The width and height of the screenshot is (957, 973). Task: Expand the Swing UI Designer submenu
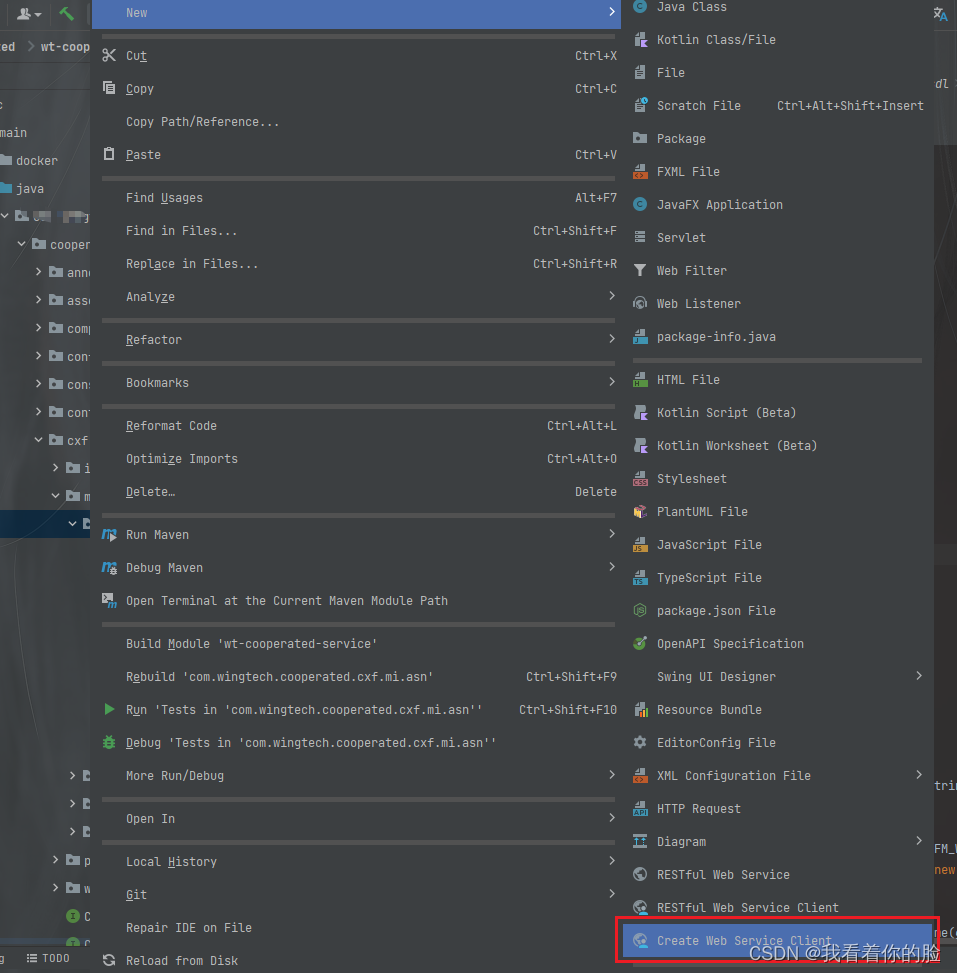click(x=716, y=676)
